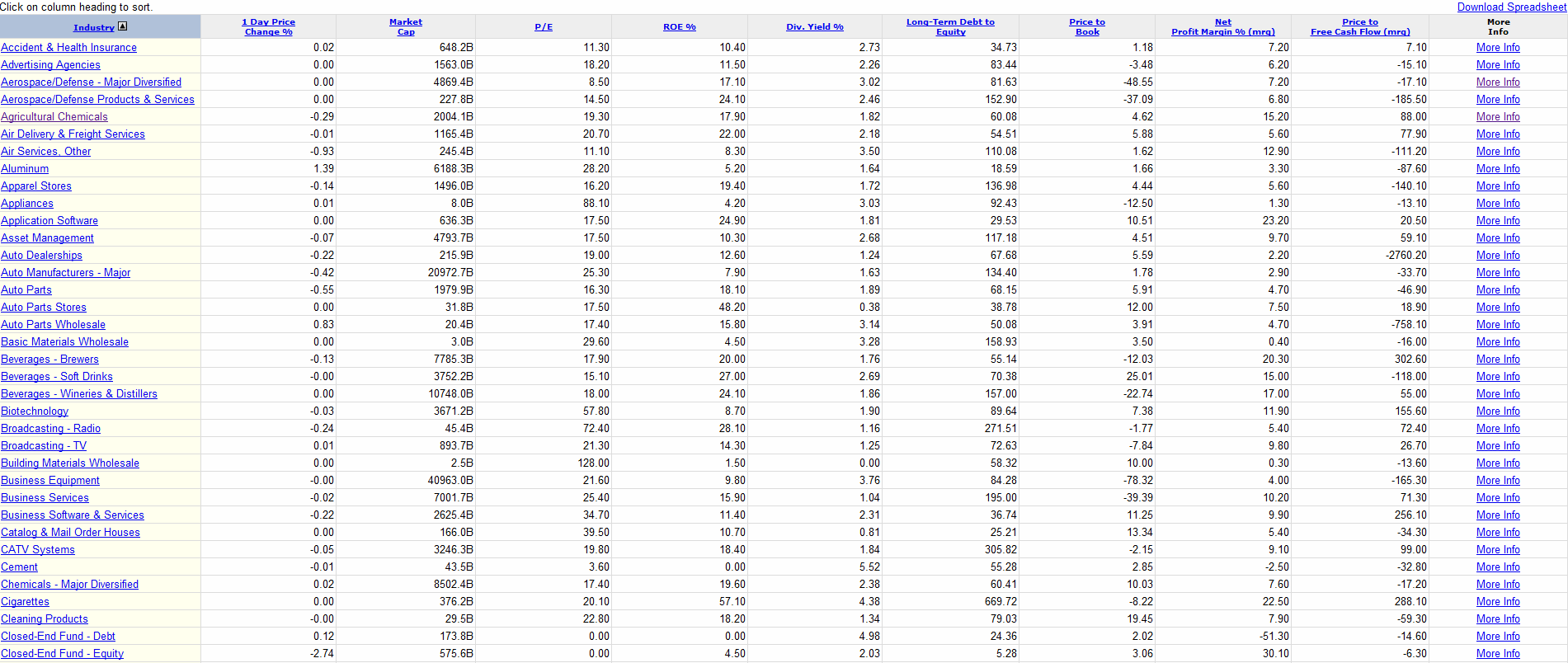
Task: Open Closed-End Fund - Debt link
Action: point(59,637)
